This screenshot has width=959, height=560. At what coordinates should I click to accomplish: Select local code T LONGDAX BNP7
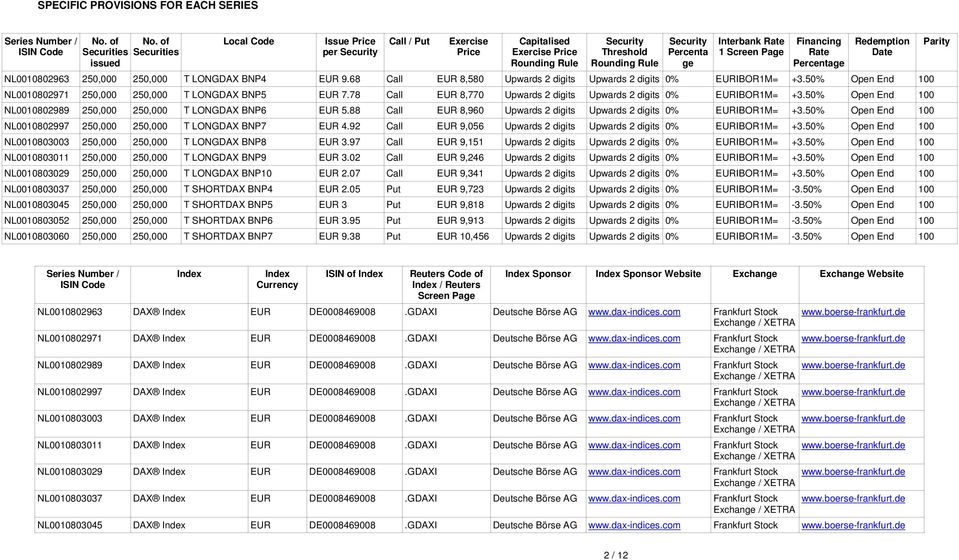click(x=225, y=127)
